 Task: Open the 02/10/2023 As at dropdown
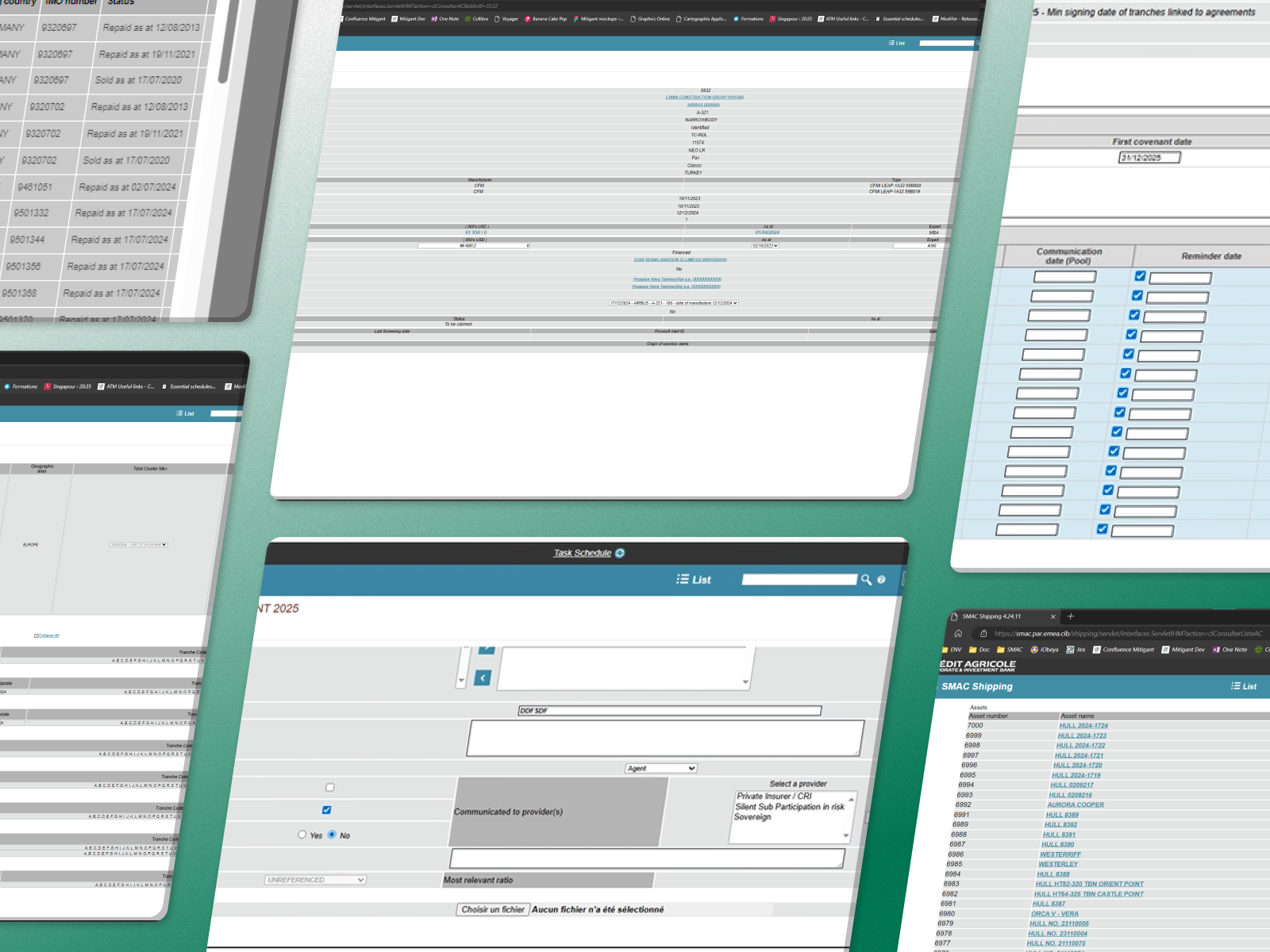coord(765,246)
